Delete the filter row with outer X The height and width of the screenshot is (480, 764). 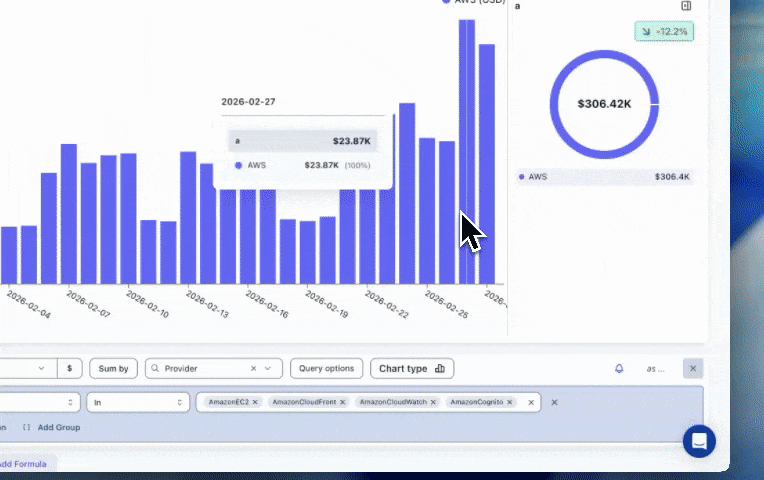point(554,403)
